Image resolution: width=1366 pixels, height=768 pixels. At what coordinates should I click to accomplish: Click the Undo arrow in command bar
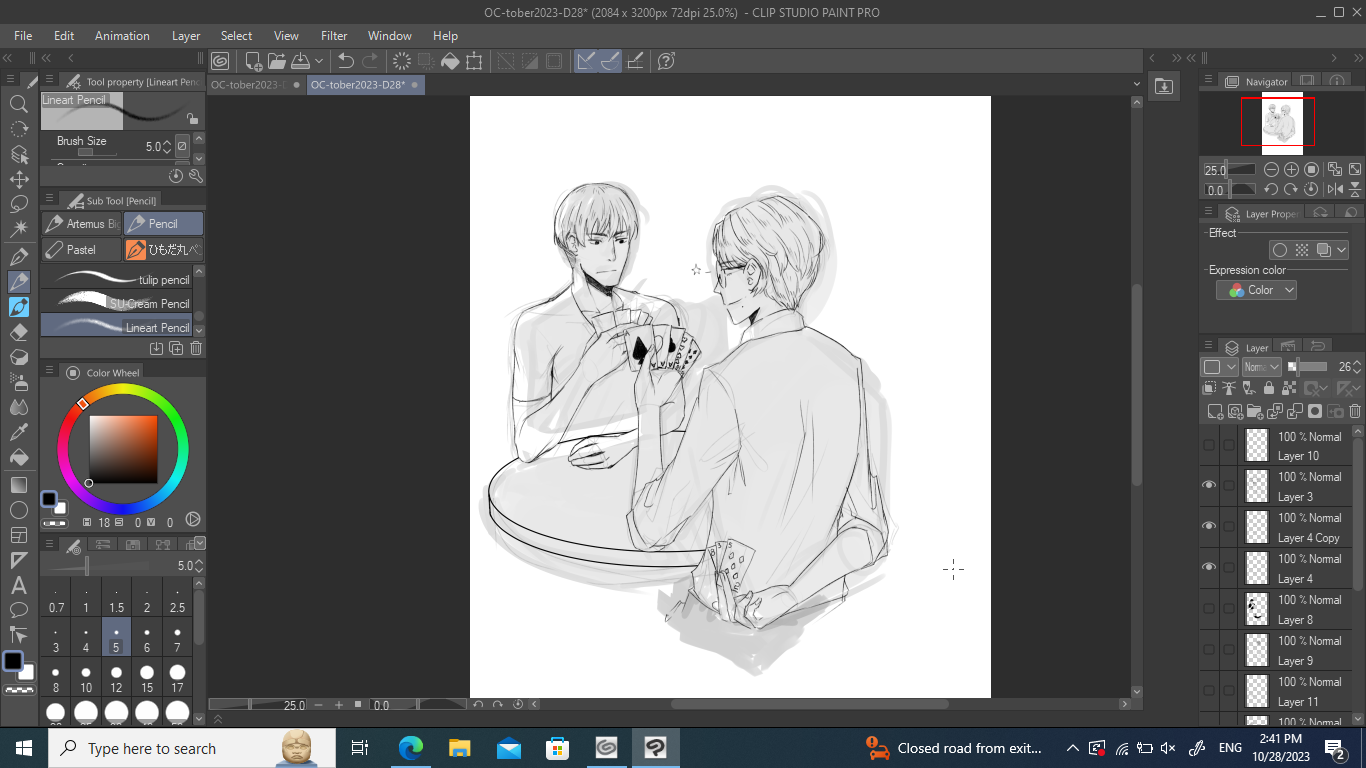346,61
